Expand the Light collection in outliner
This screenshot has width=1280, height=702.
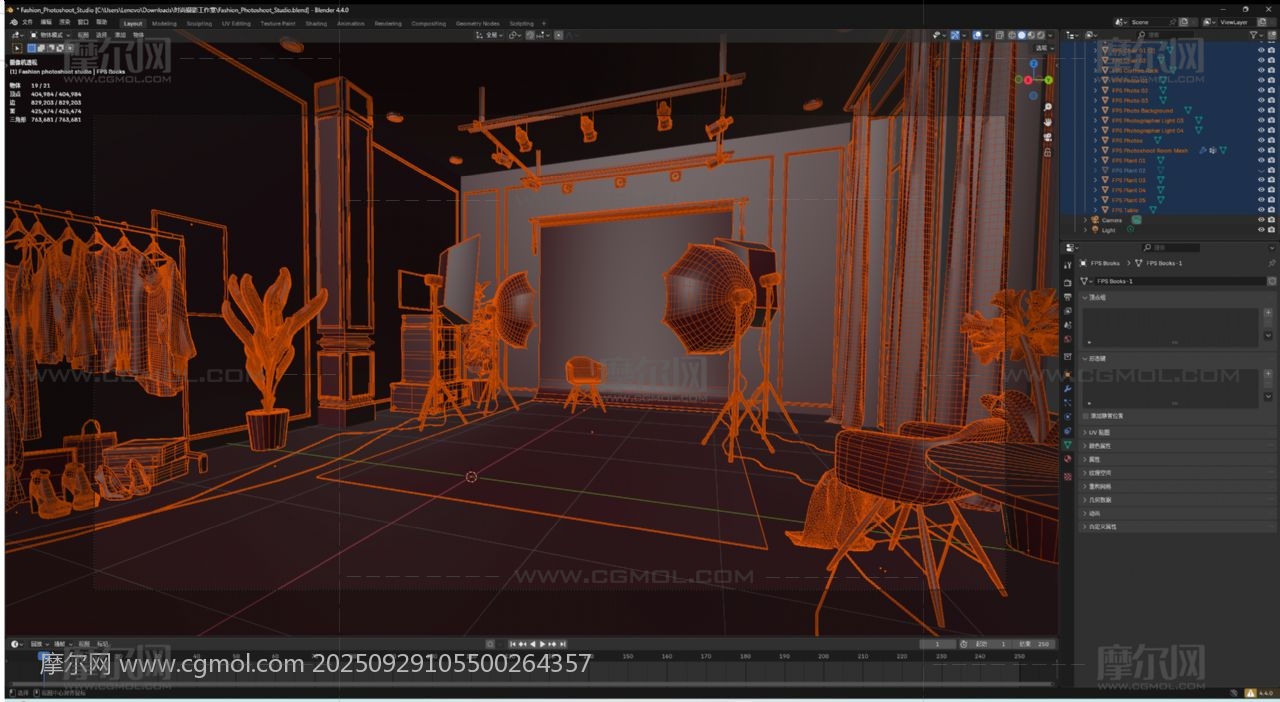(1086, 230)
